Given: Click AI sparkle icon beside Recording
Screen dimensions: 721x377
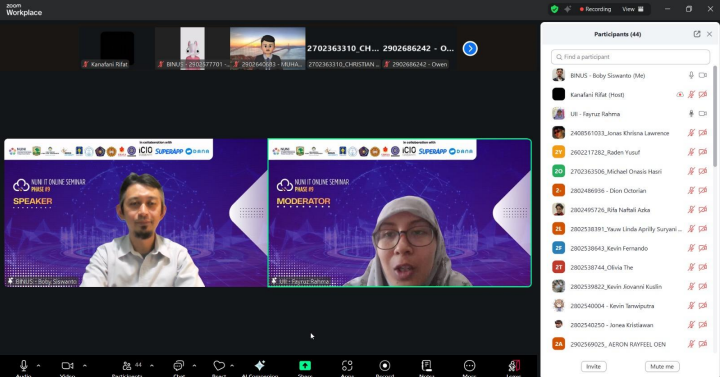Looking at the screenshot, I should [568, 9].
